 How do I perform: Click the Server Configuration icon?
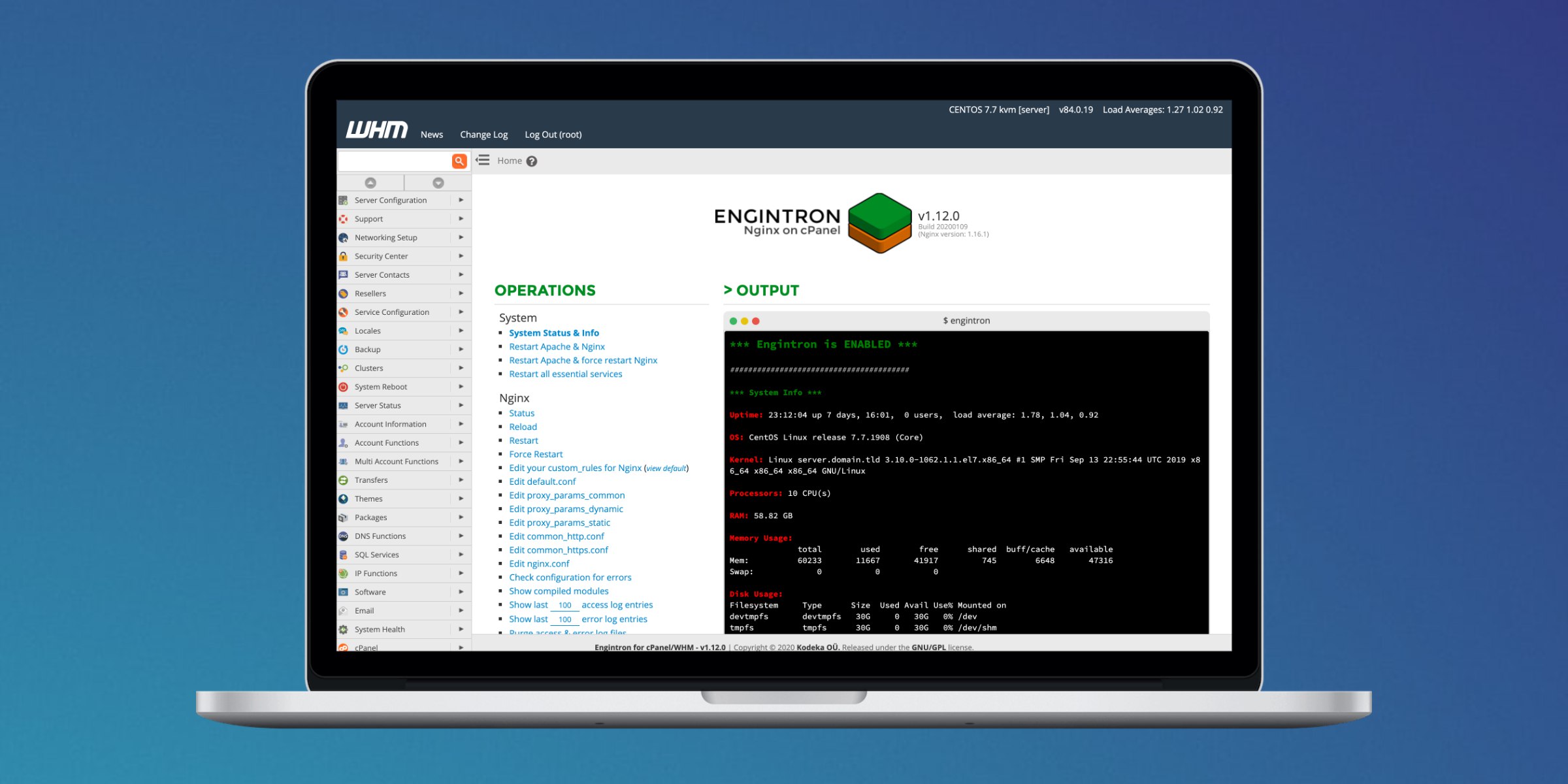click(343, 201)
